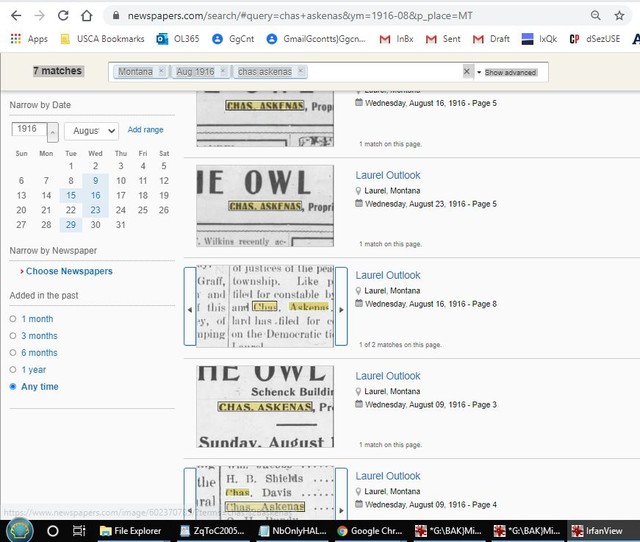Switch to ZqToC2005 taskbar window
The image size is (640, 542).
click(x=213, y=531)
